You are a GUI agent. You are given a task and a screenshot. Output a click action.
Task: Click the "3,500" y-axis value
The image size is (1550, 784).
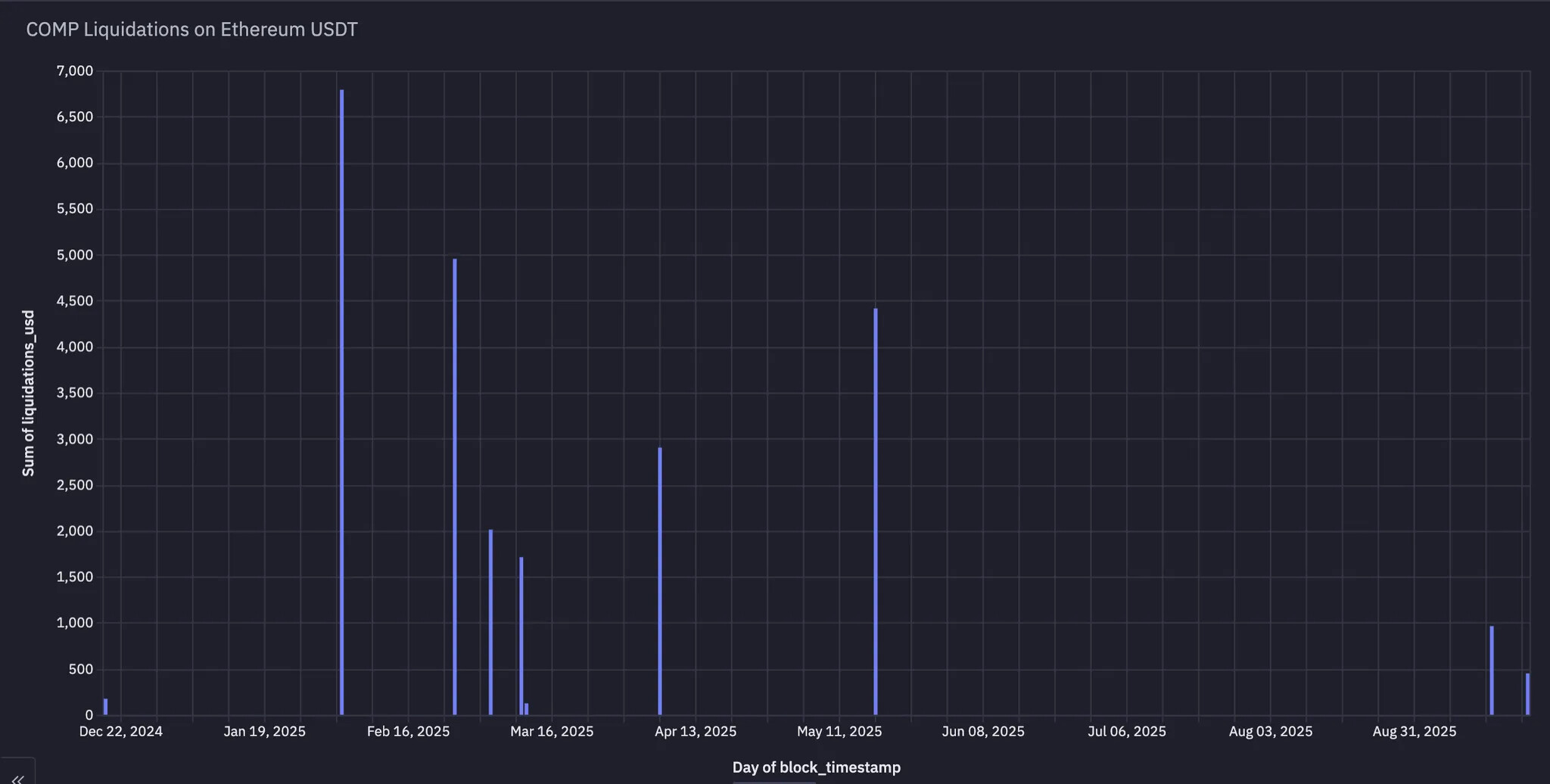pos(75,393)
